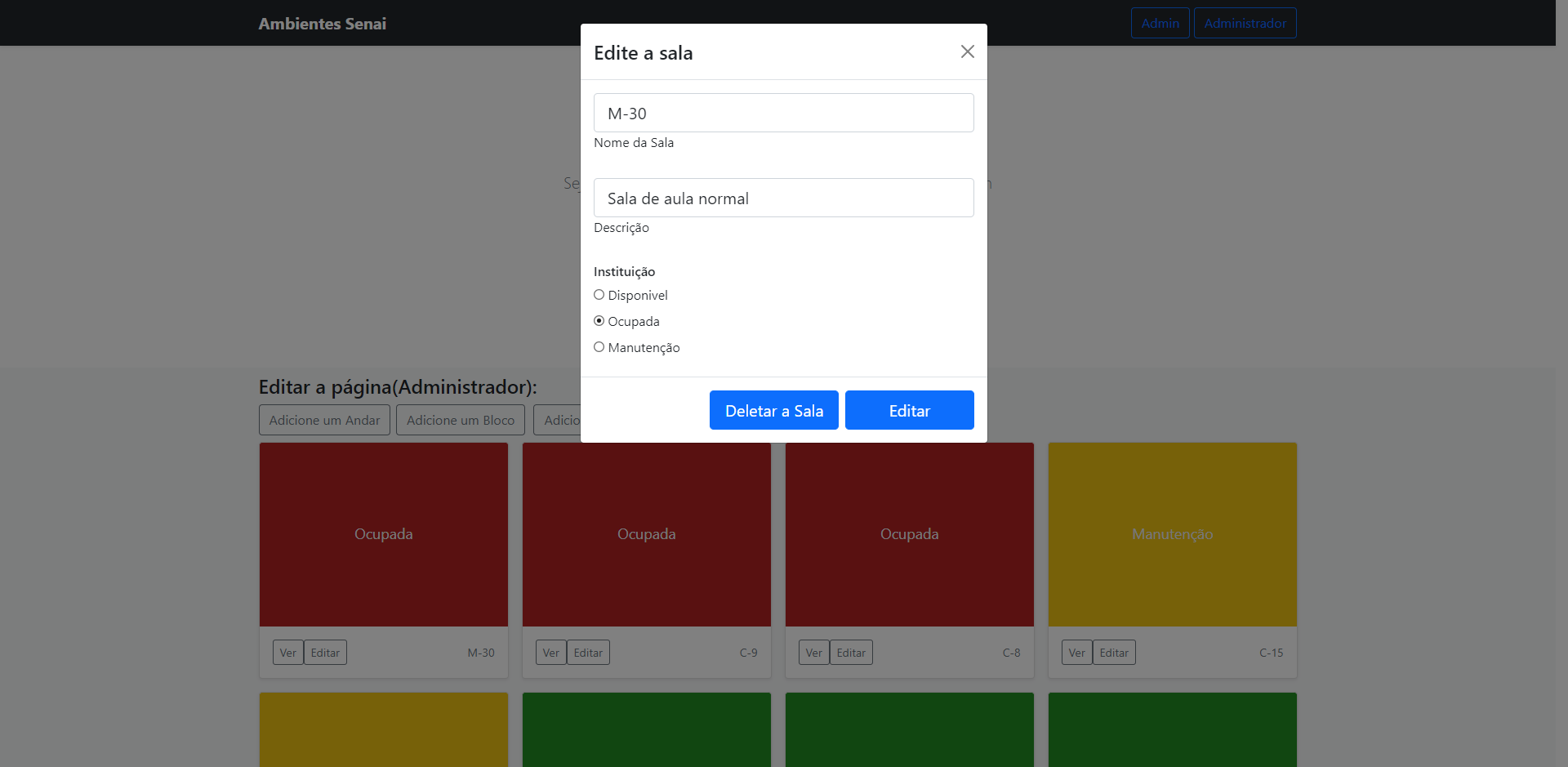The image size is (1568, 767).
Task: Select the Disponivel radio option
Action: (x=599, y=295)
